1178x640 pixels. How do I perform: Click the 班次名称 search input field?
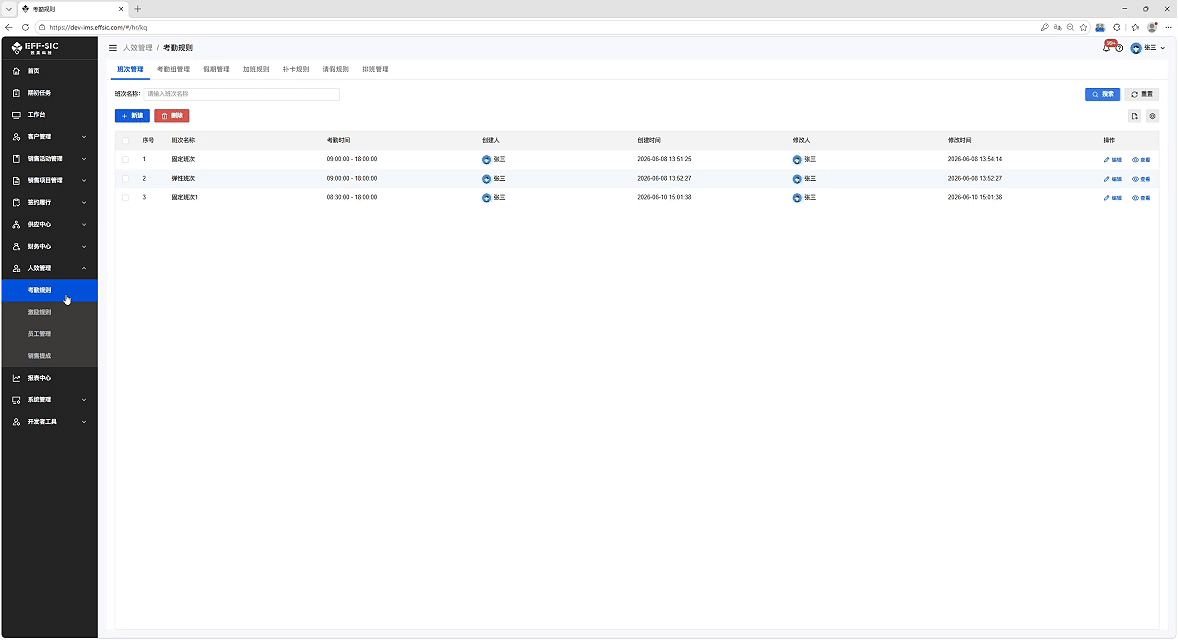[x=241, y=94]
